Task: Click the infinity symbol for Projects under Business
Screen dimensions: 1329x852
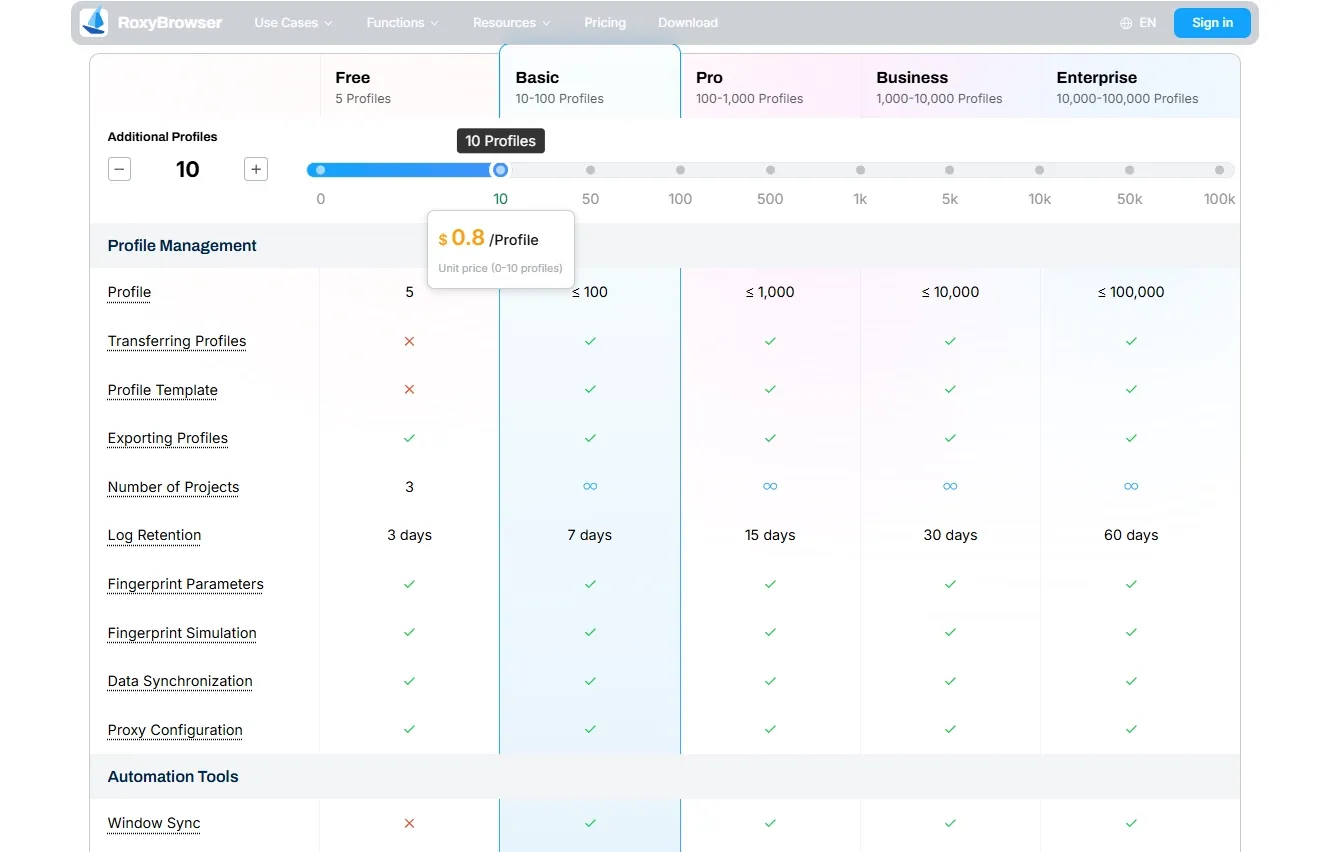Action: point(950,486)
